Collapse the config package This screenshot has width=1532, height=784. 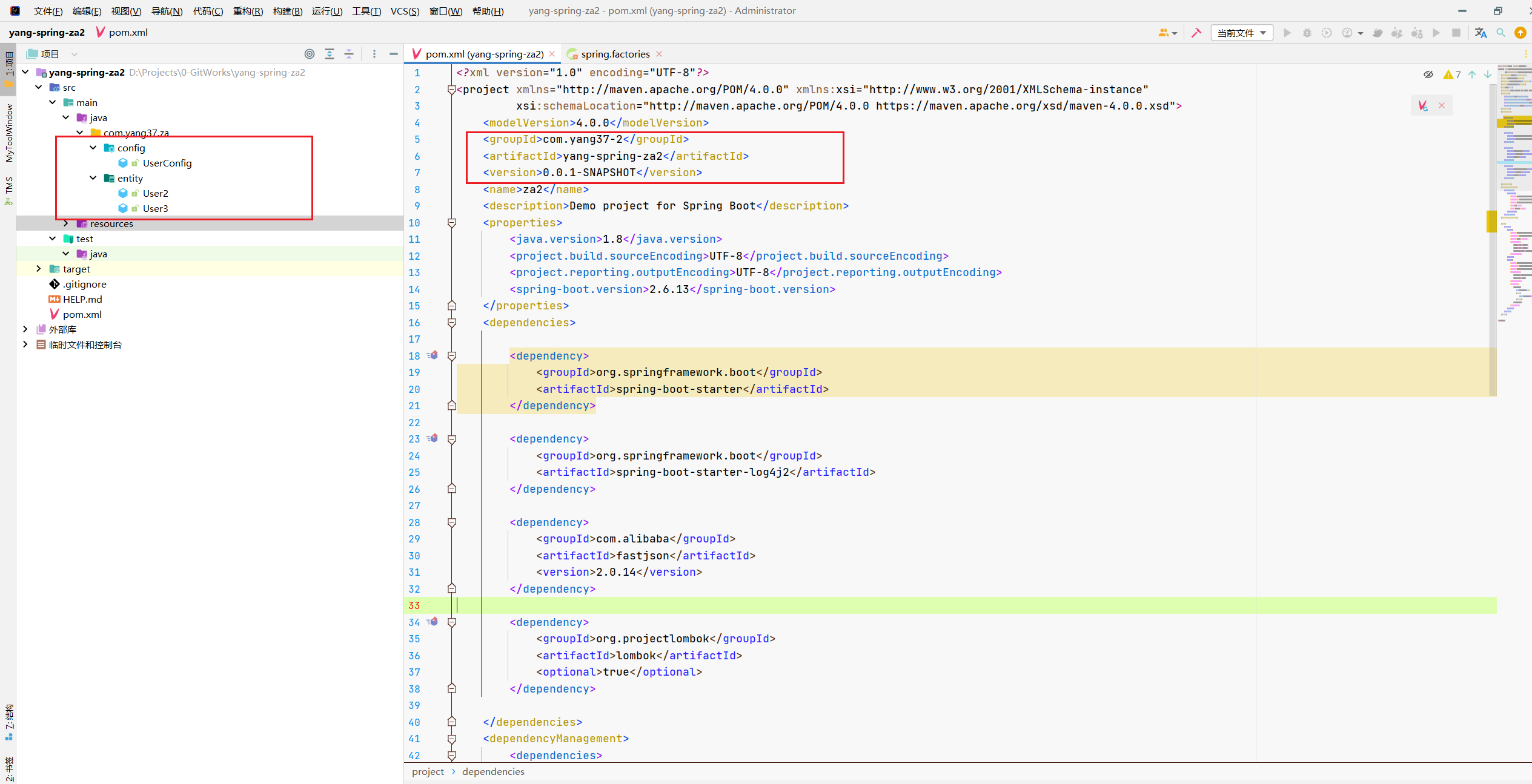93,148
